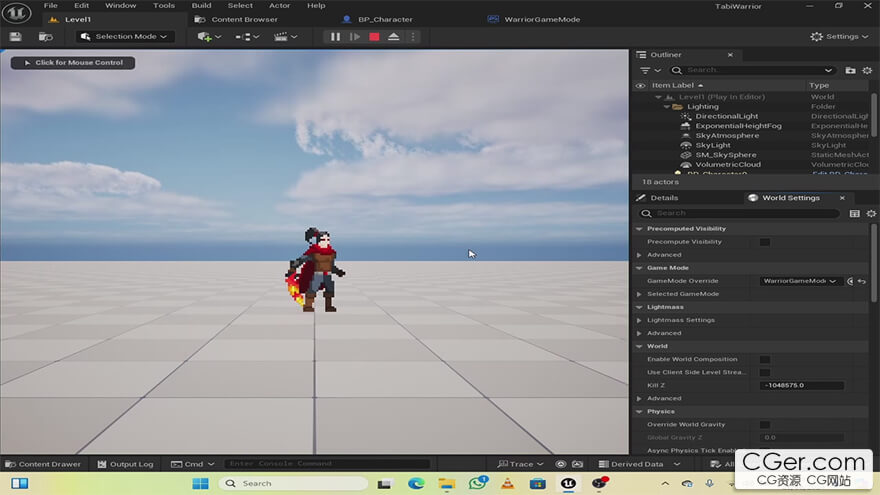
Task: Click the VolumetricCloud actor icon
Action: point(686,164)
